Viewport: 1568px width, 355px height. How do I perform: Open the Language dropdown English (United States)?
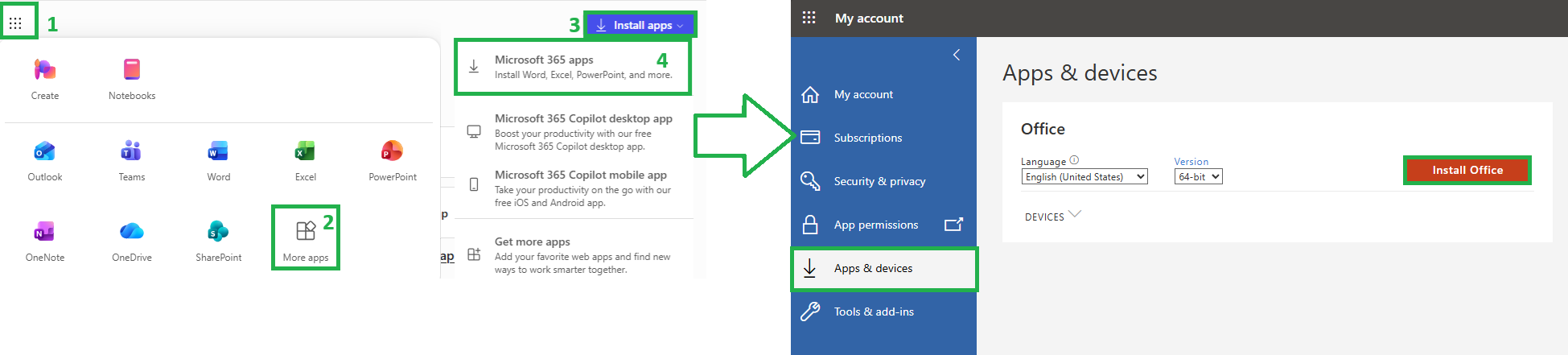[x=1084, y=176]
